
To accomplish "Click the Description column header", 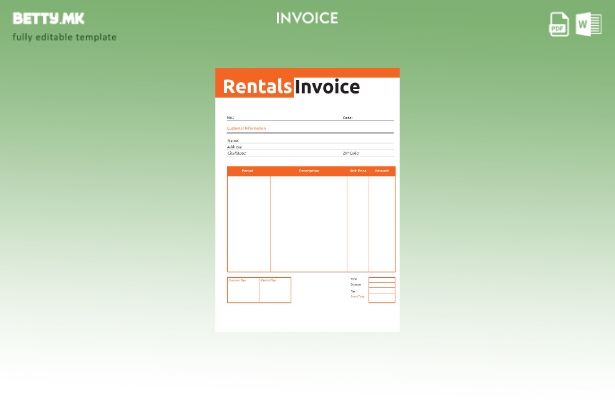I will click(x=308, y=171).
